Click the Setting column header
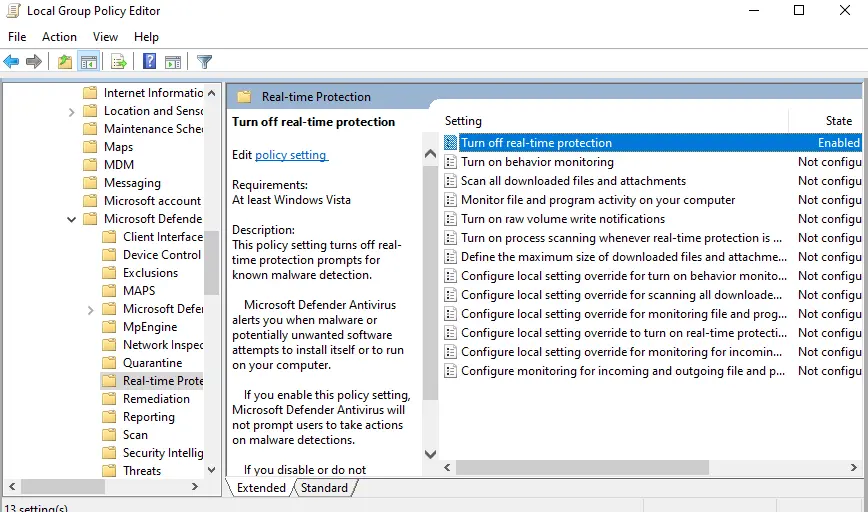868x512 pixels. (x=463, y=120)
